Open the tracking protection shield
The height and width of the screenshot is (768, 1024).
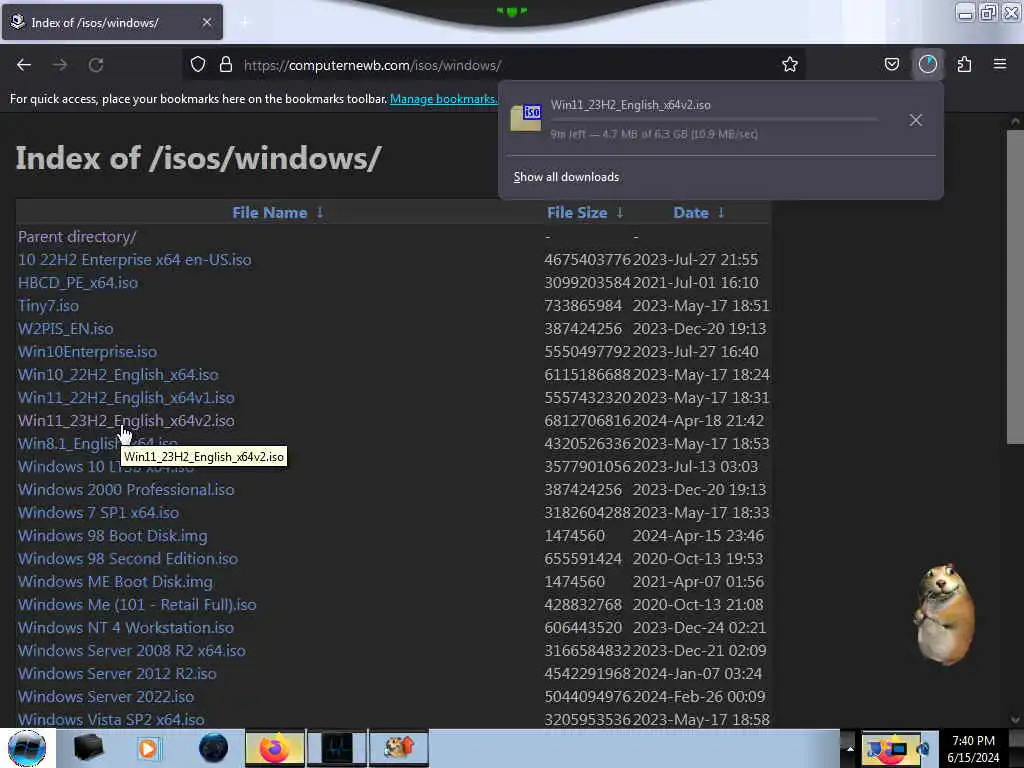tap(198, 65)
